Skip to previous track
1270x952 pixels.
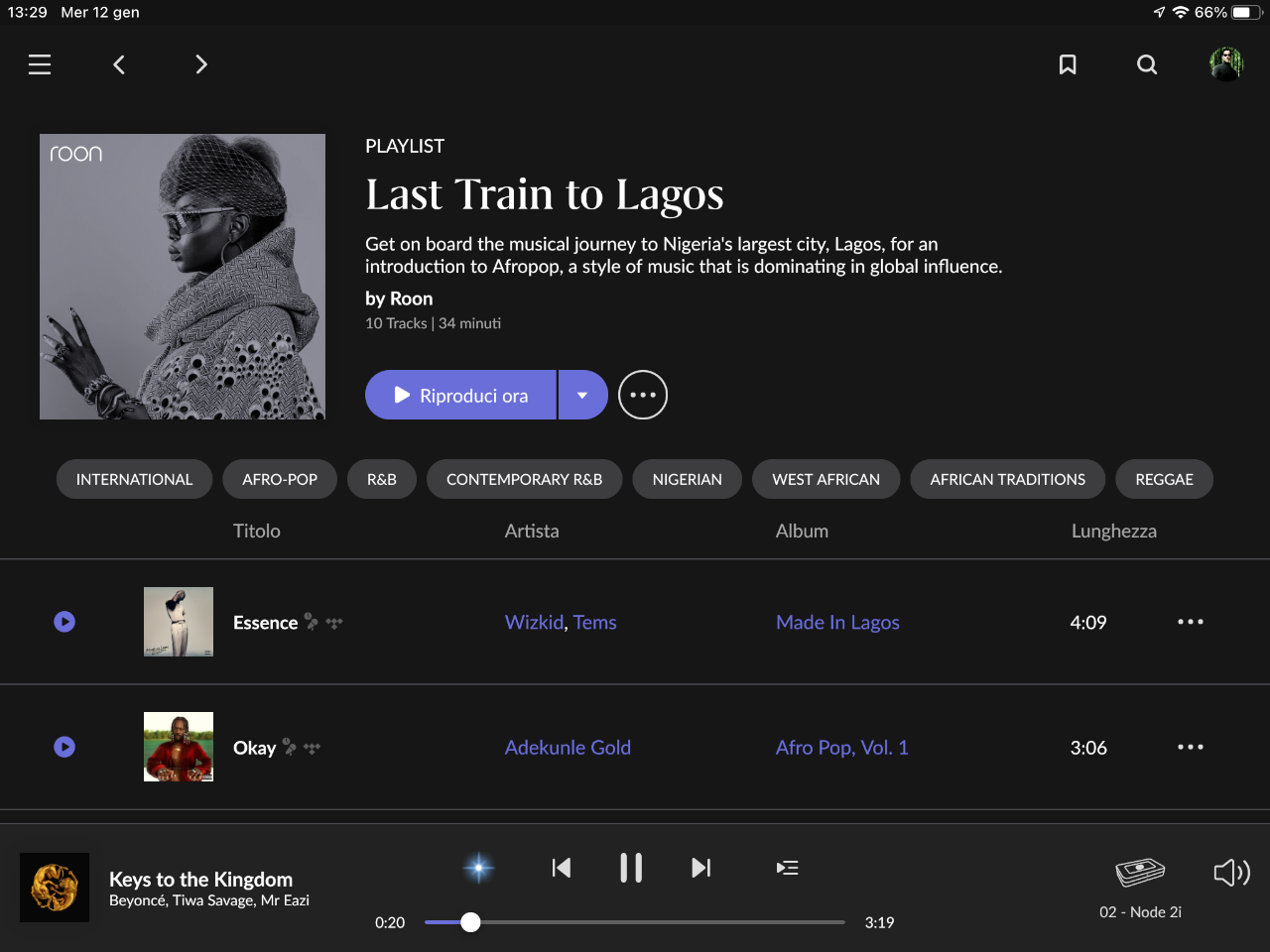(x=562, y=868)
